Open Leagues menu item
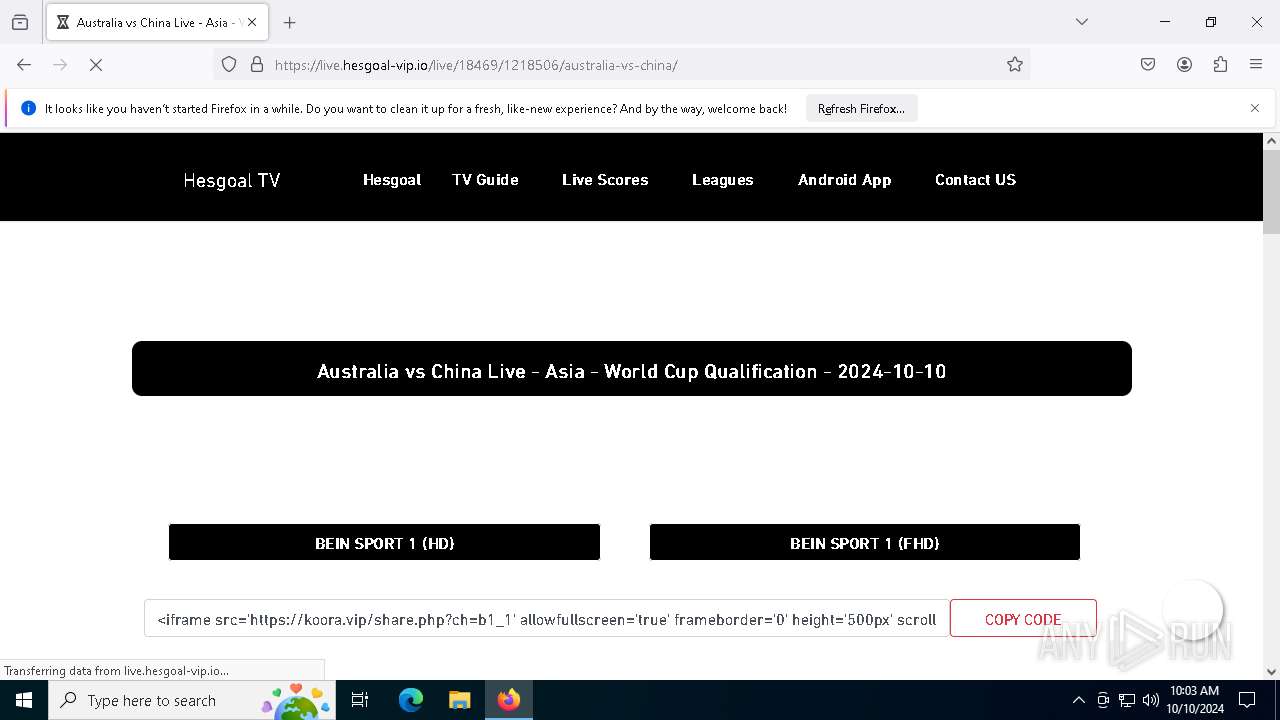The height and width of the screenshot is (720, 1280). (x=723, y=180)
